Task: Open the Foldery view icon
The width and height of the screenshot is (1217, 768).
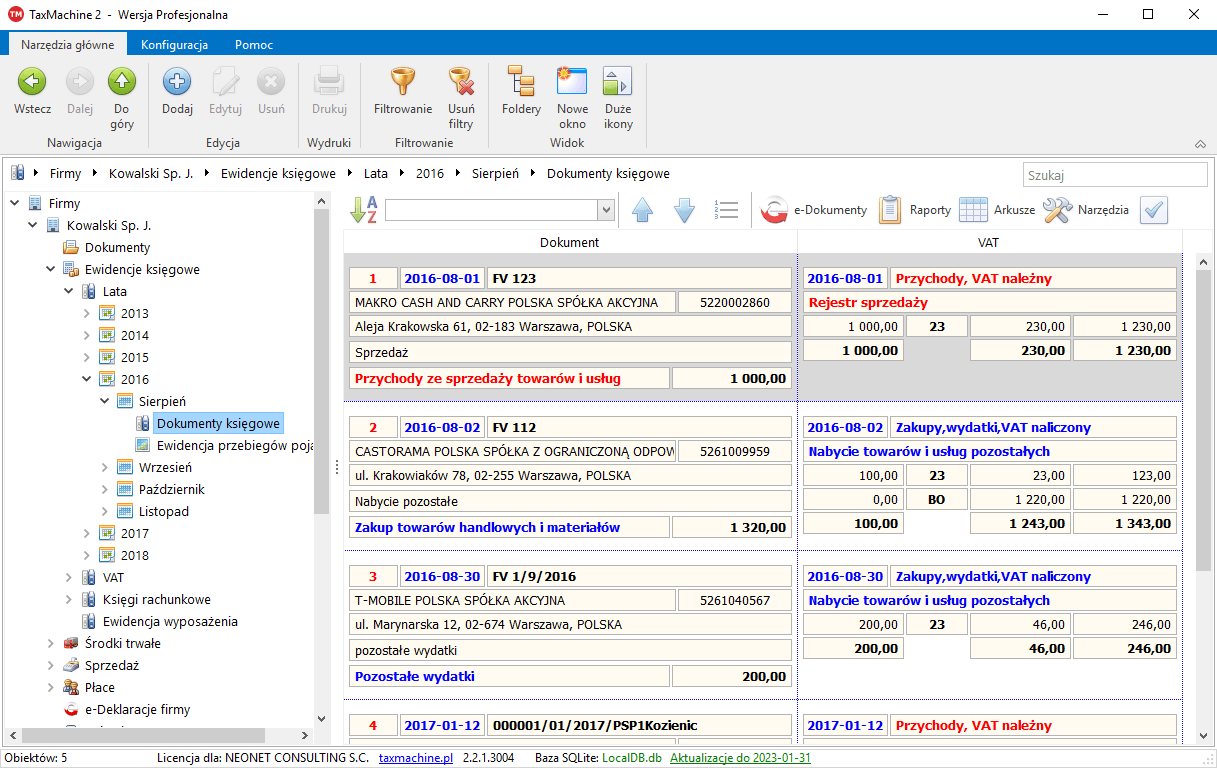Action: (521, 84)
